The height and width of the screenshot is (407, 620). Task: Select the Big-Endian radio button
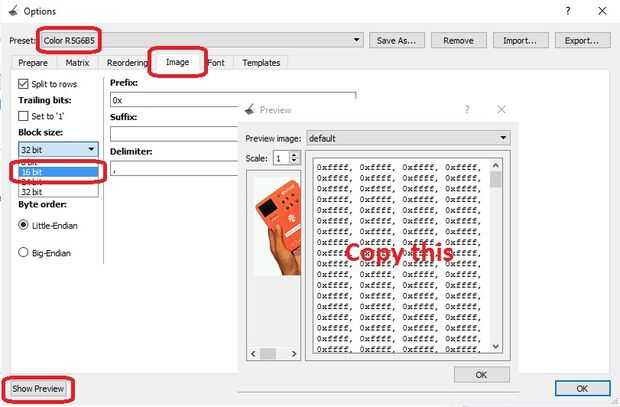pos(23,252)
